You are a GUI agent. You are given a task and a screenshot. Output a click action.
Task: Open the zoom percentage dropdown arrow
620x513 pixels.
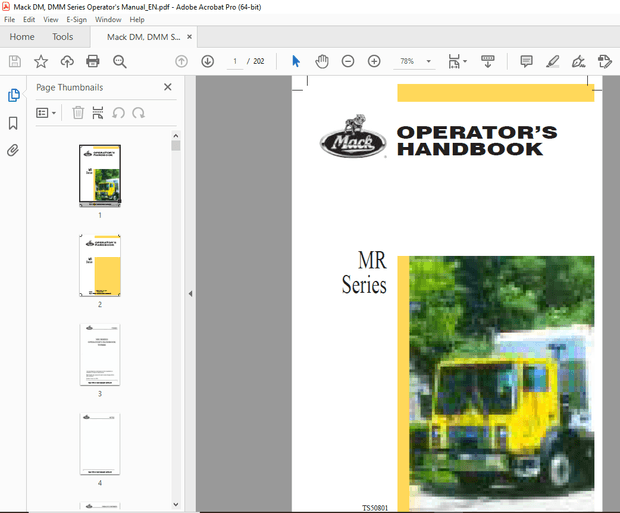coord(428,61)
